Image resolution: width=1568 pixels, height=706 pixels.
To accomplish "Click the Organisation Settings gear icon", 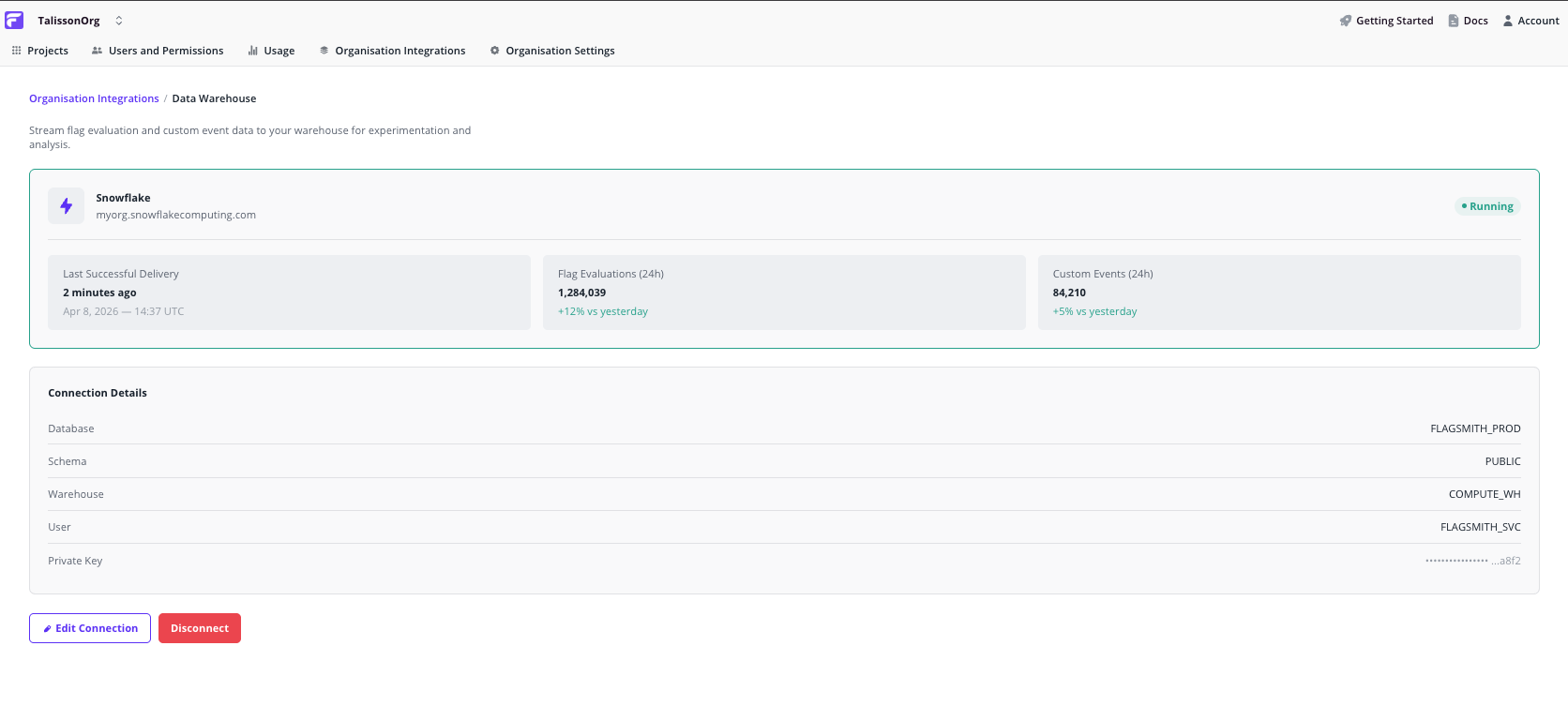I will click(x=495, y=51).
